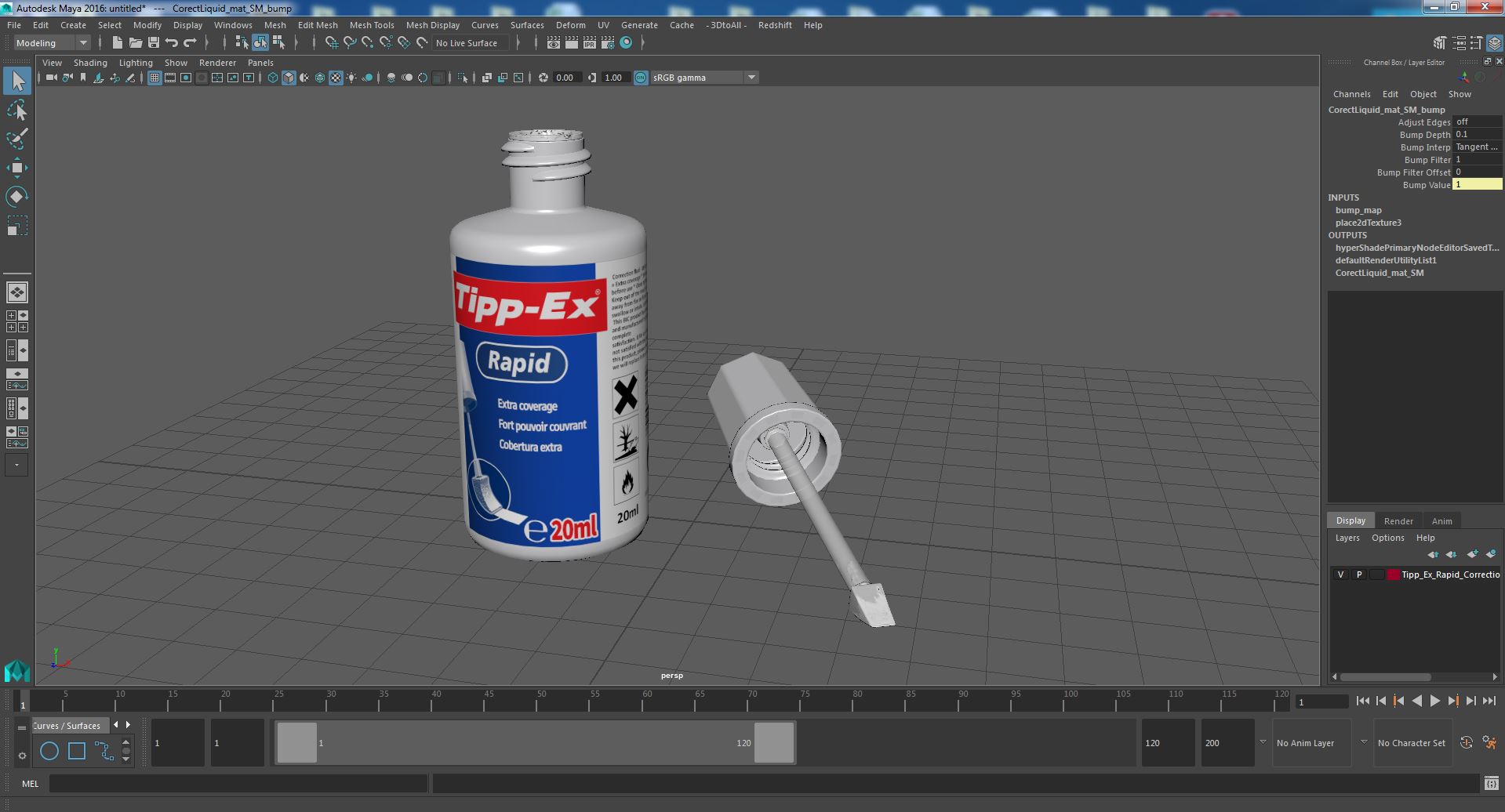Open Render Settings clapperboard icon
The width and height of the screenshot is (1505, 812).
click(x=608, y=43)
